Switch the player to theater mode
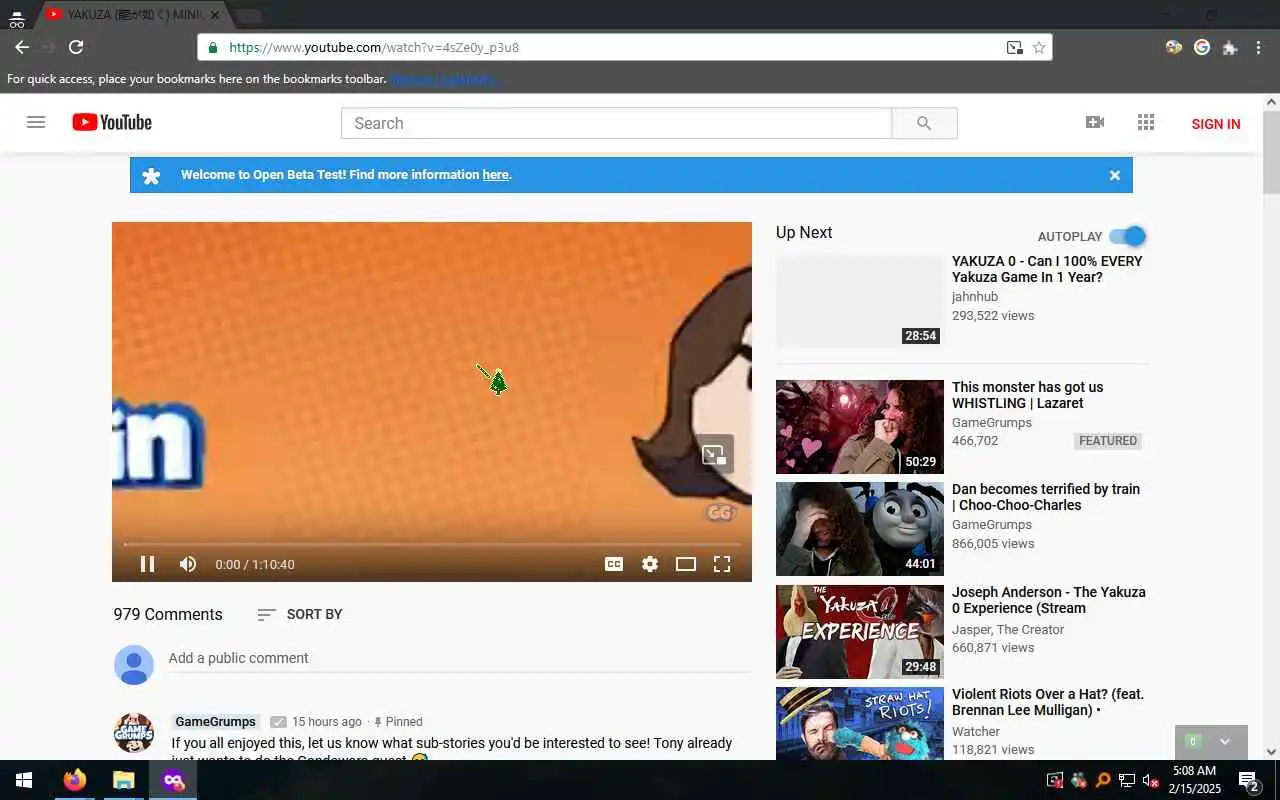This screenshot has height=800, width=1280. point(686,564)
